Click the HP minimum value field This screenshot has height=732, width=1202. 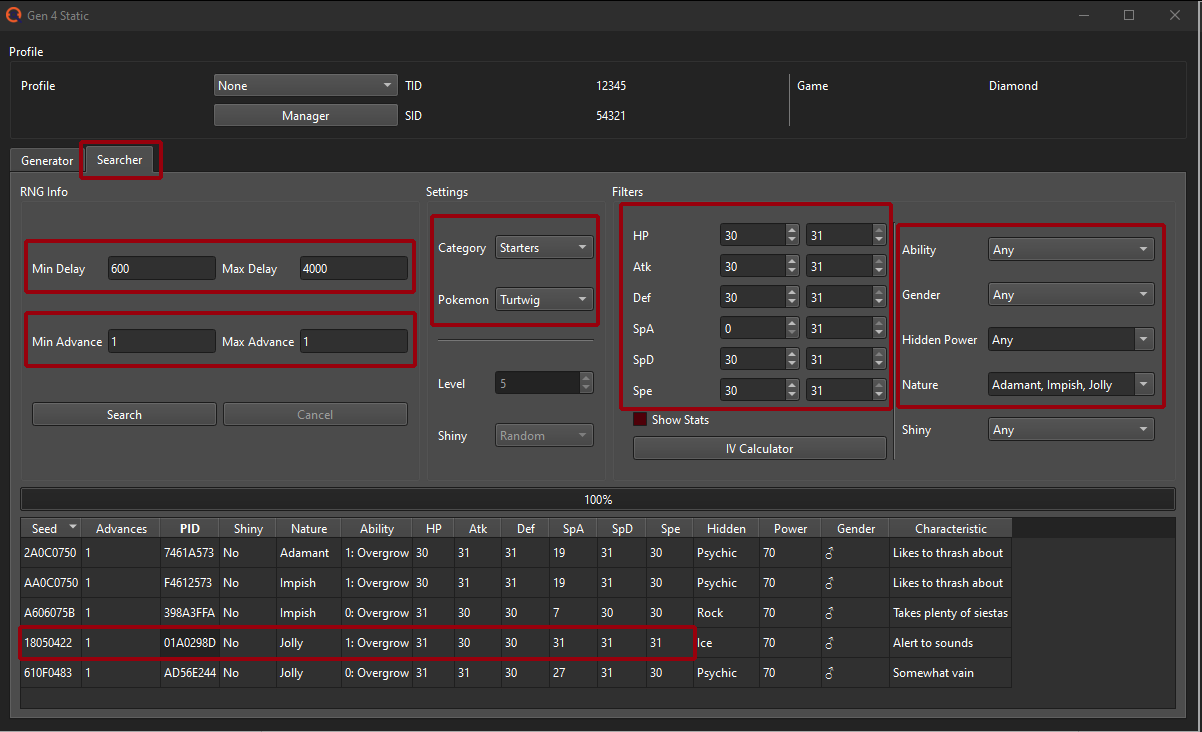tap(753, 236)
